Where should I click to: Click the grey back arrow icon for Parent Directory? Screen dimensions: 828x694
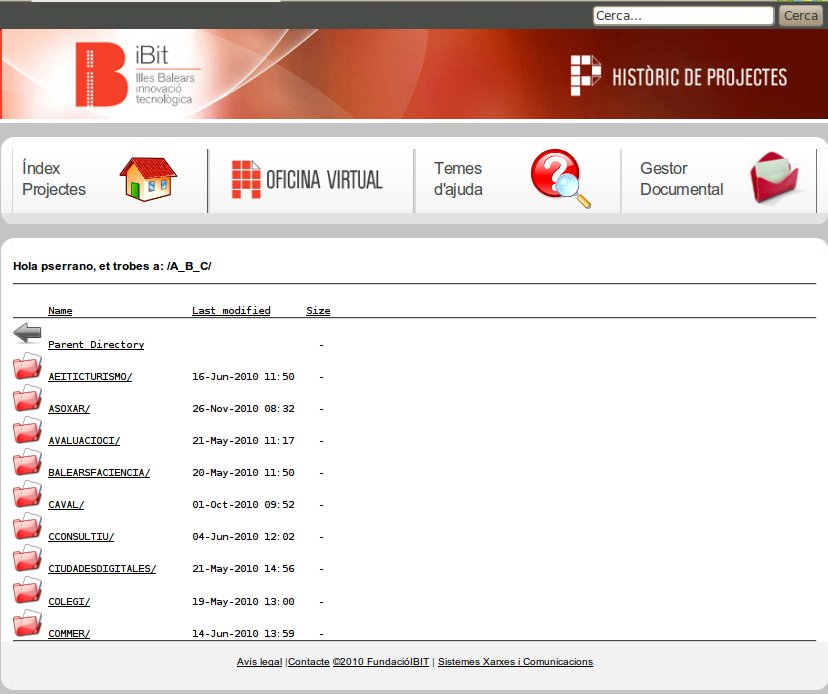(27, 333)
